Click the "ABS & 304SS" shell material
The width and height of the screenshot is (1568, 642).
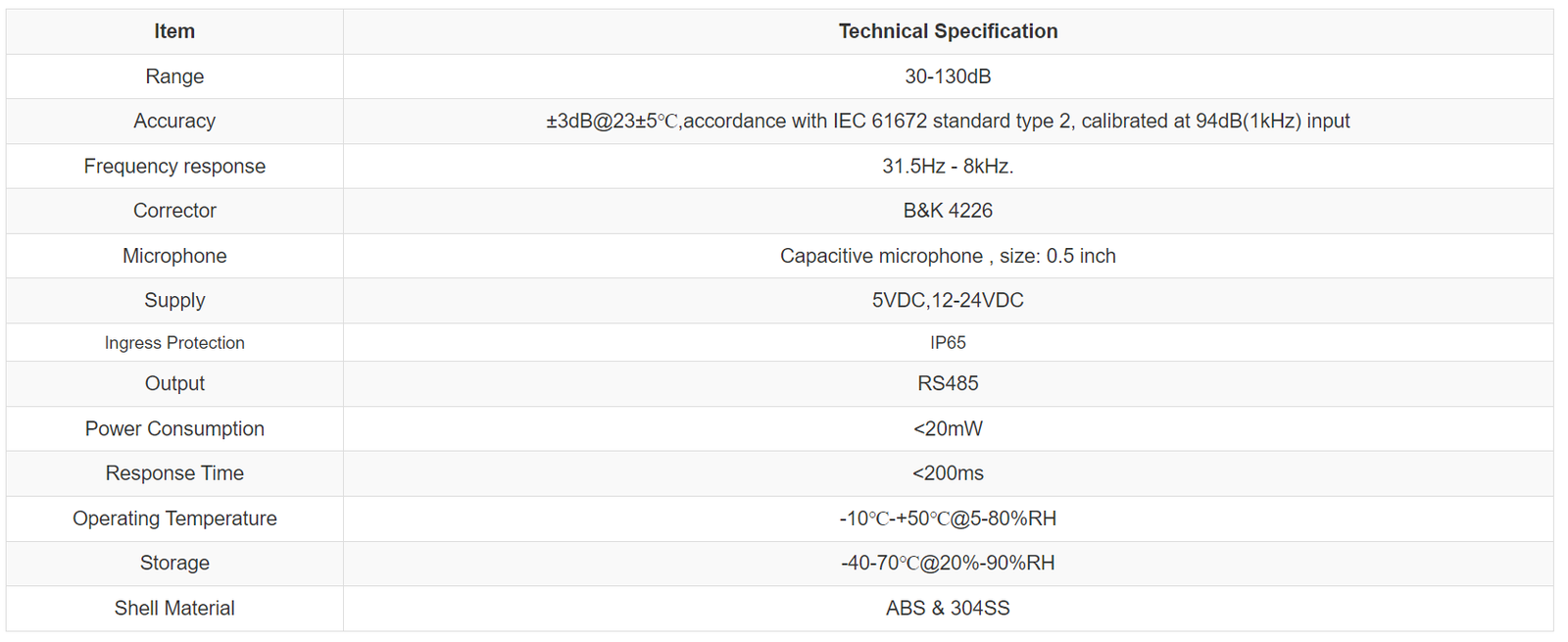coord(948,608)
